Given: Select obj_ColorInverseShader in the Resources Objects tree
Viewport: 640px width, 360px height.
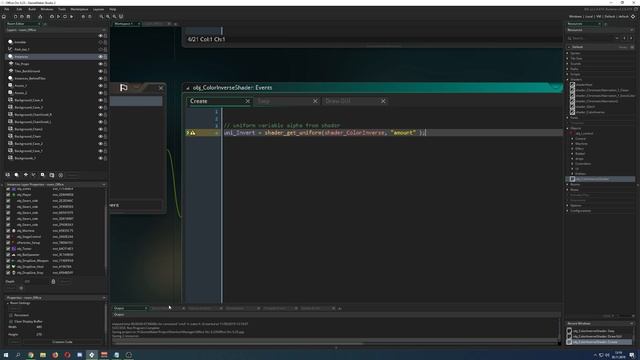Looking at the screenshot, I should [x=600, y=179].
